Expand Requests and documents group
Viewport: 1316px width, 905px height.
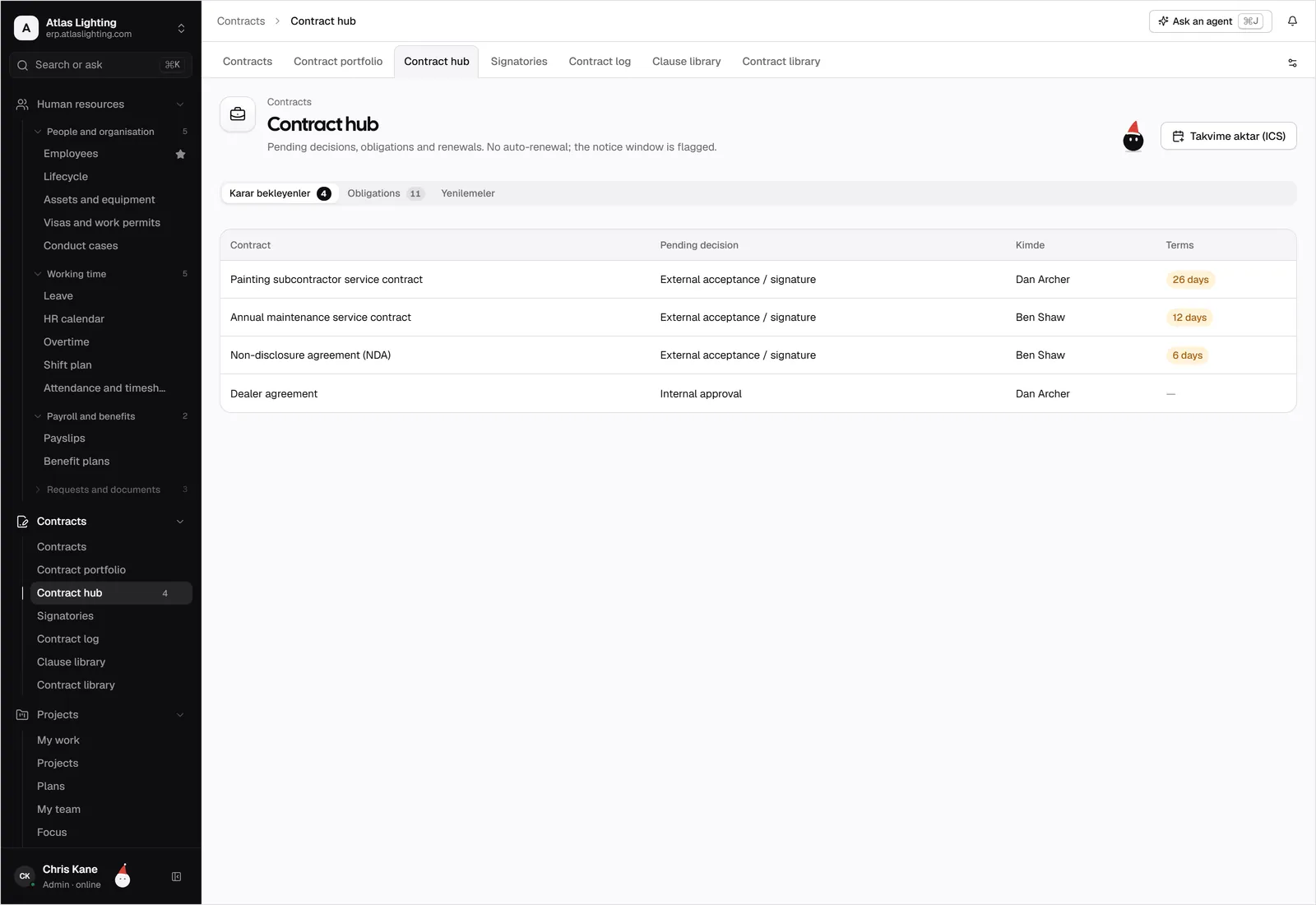pyautogui.click(x=38, y=490)
